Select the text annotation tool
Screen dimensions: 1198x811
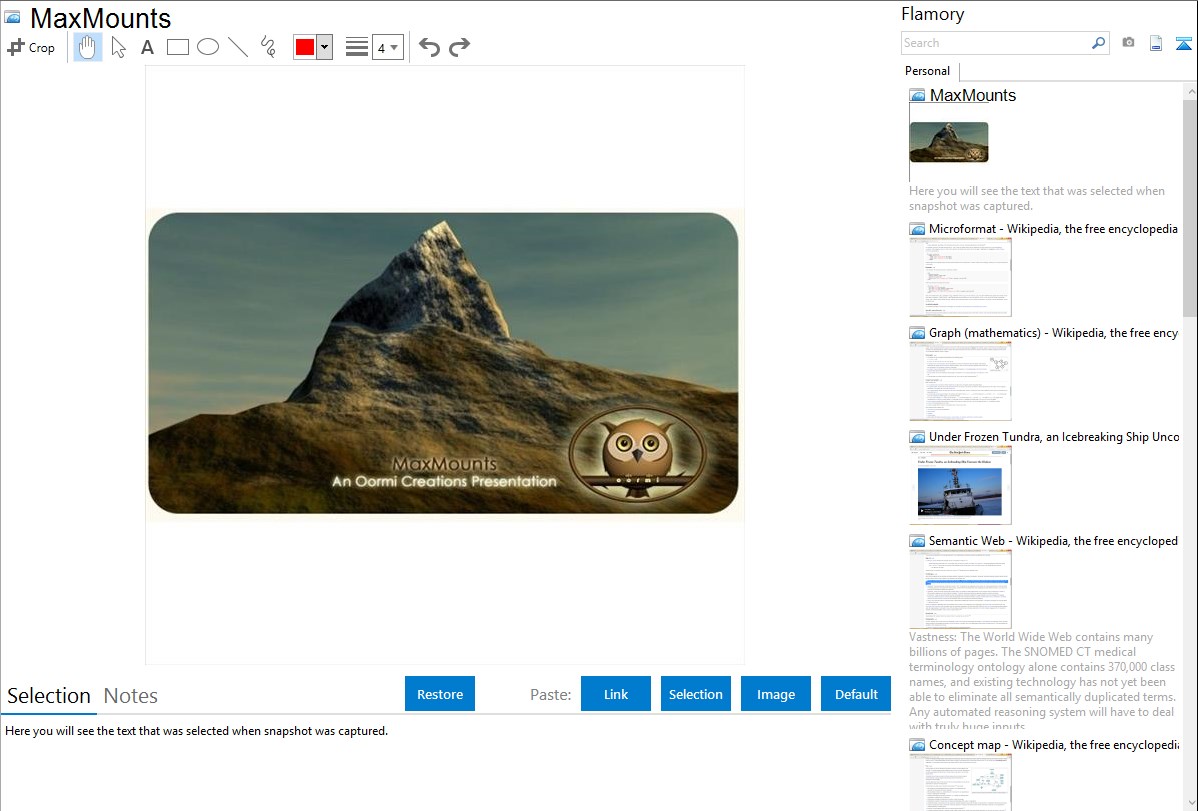147,47
